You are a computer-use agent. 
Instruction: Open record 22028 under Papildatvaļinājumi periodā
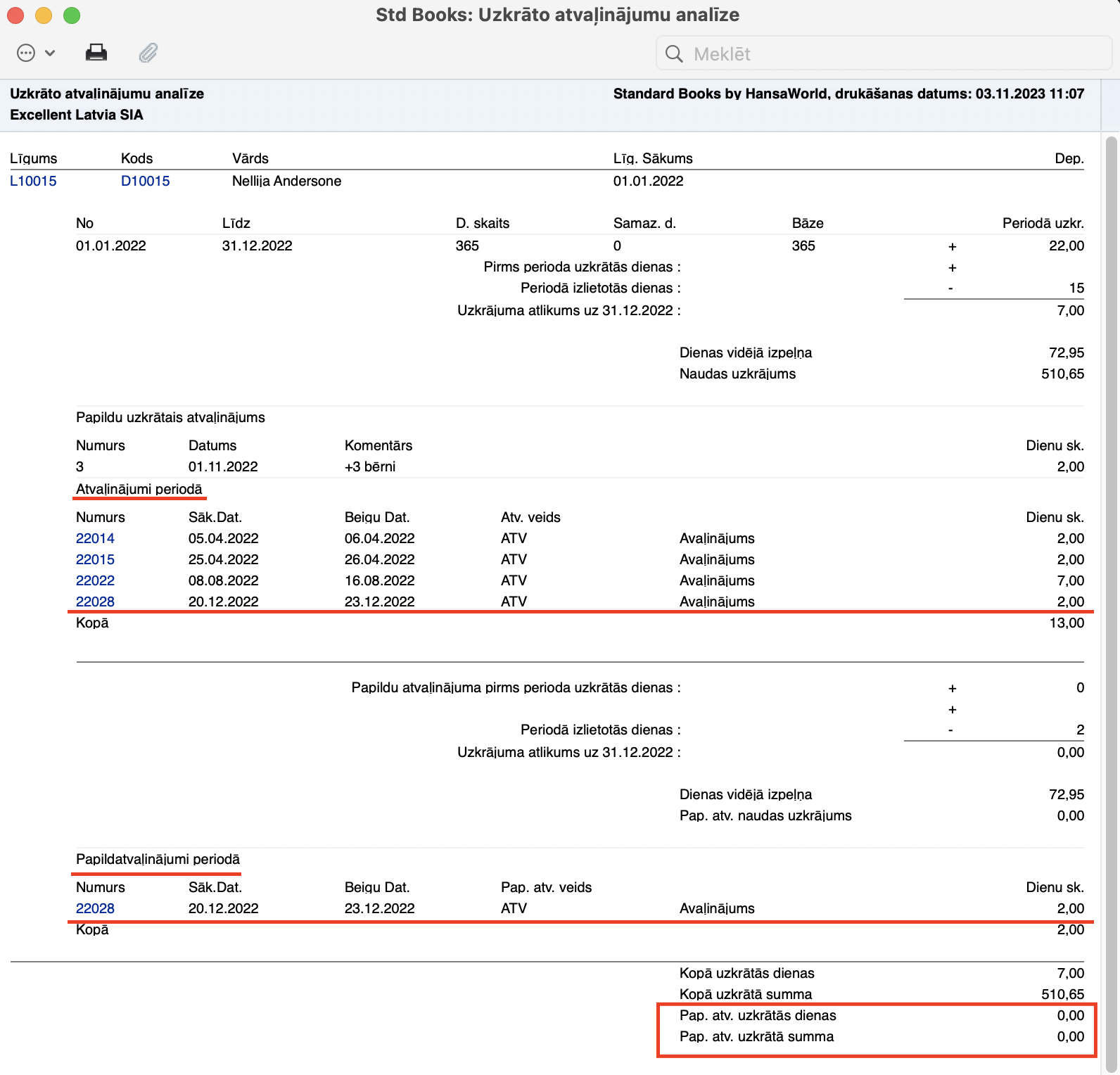95,908
